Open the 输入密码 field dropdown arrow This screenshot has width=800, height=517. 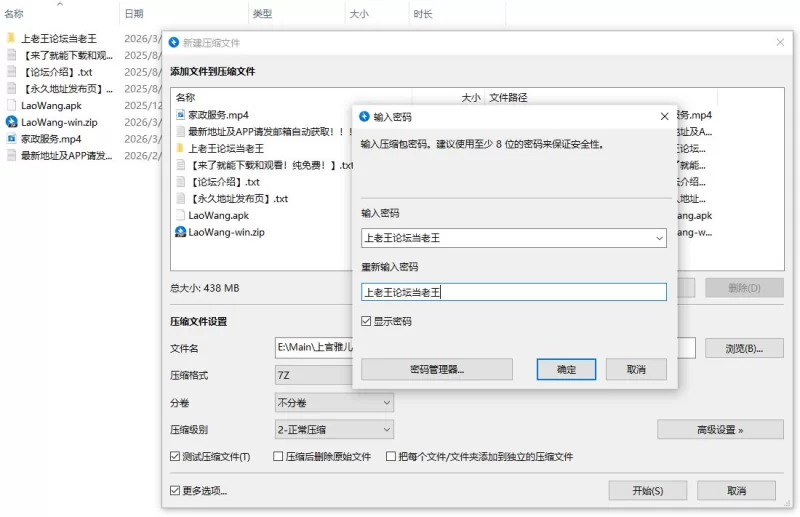click(x=659, y=238)
